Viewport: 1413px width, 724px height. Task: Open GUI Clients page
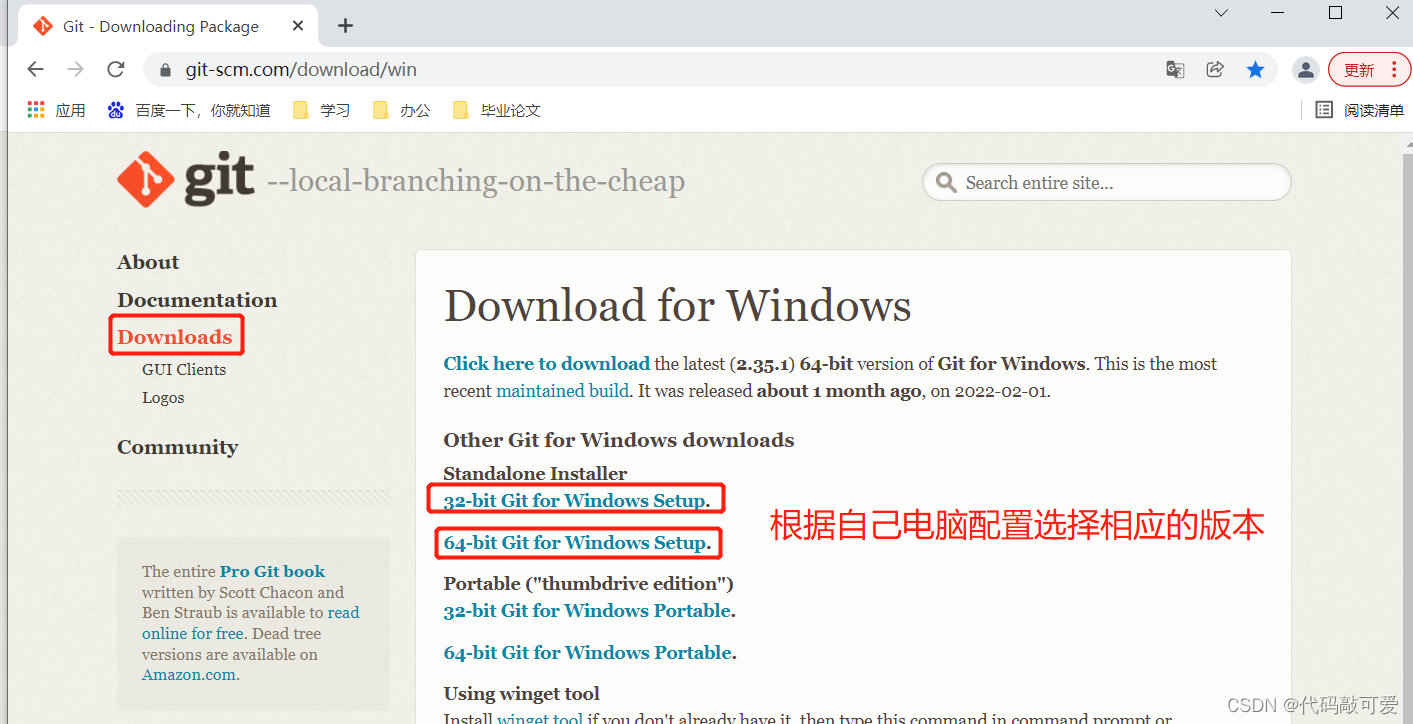click(x=184, y=369)
